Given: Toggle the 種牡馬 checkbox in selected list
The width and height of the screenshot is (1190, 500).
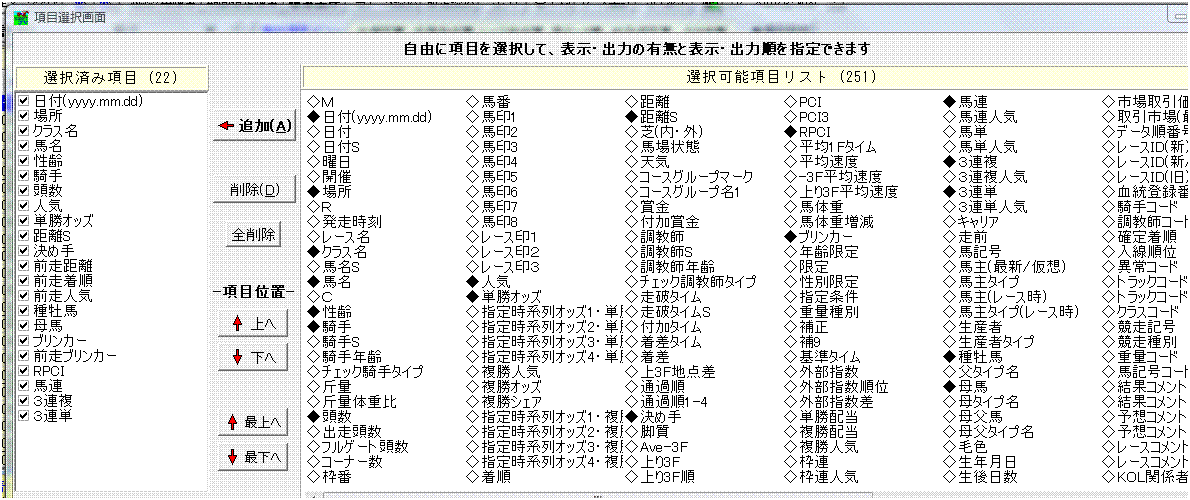Looking at the screenshot, I should [x=23, y=311].
